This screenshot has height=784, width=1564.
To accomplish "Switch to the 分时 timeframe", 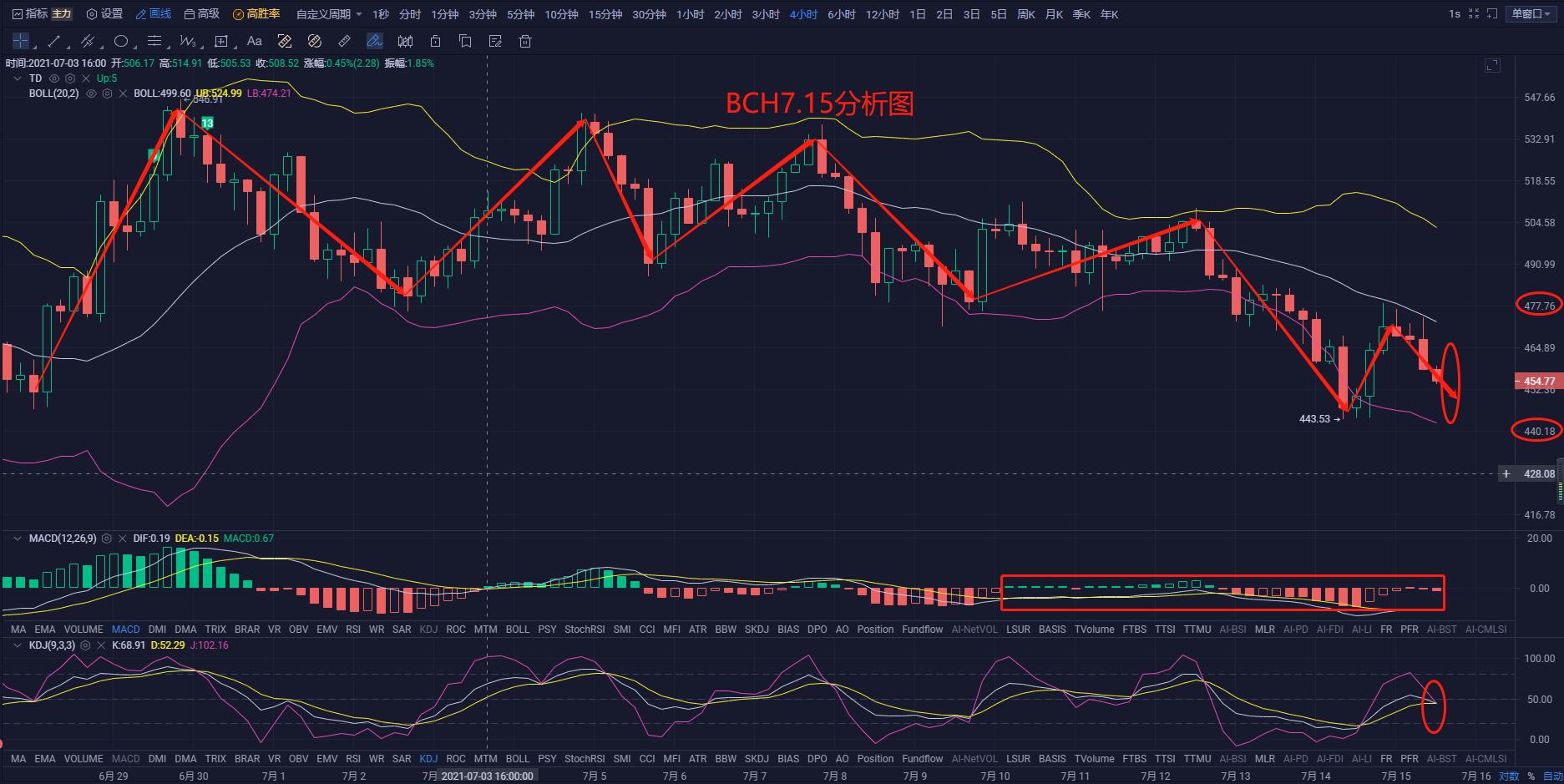I will [410, 14].
